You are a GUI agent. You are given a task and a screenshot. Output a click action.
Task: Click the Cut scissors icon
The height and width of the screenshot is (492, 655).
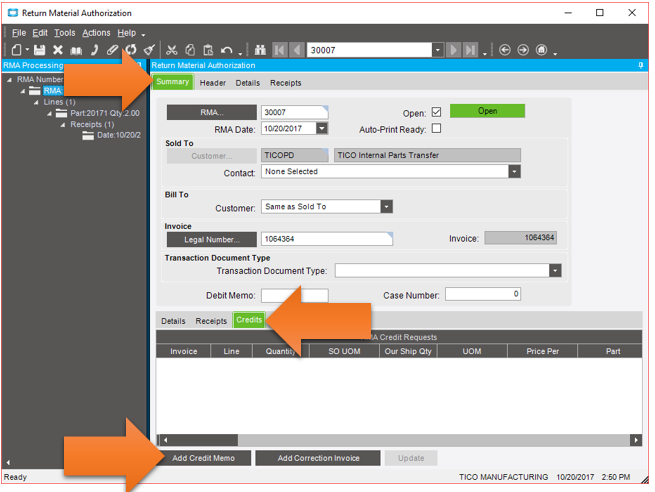tap(171, 50)
